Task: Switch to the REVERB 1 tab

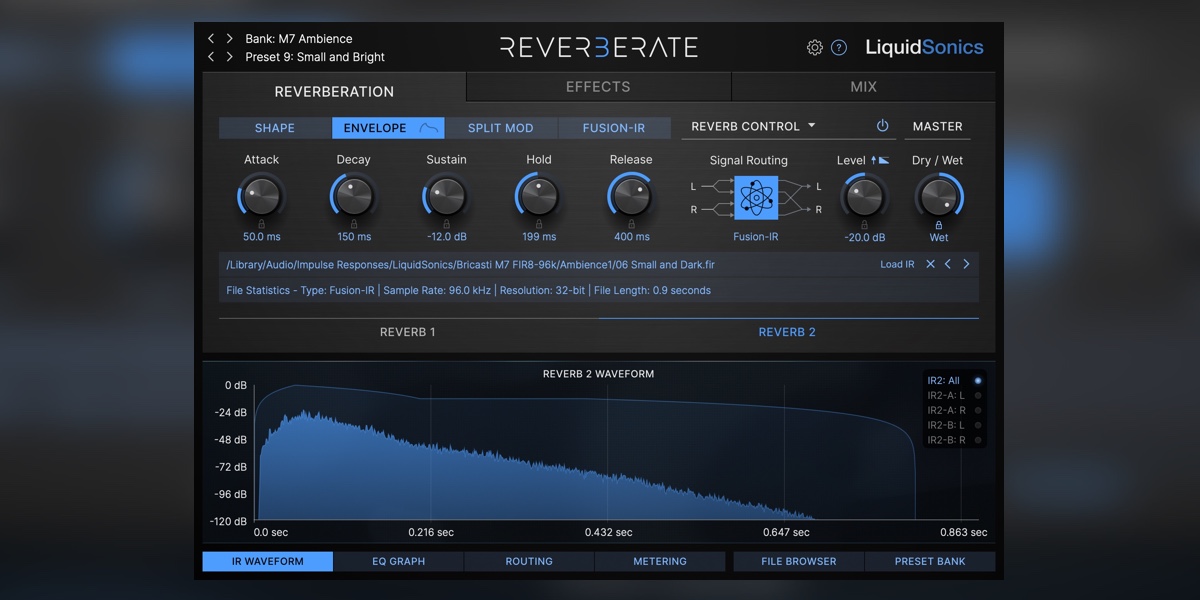Action: pos(407,332)
